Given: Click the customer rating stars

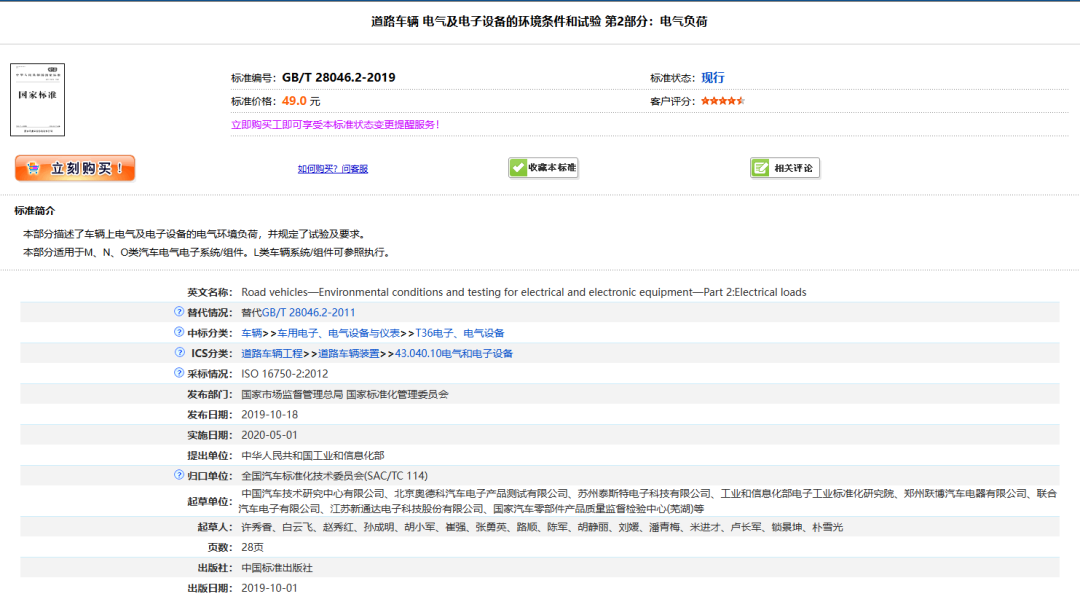Looking at the screenshot, I should pos(722,101).
